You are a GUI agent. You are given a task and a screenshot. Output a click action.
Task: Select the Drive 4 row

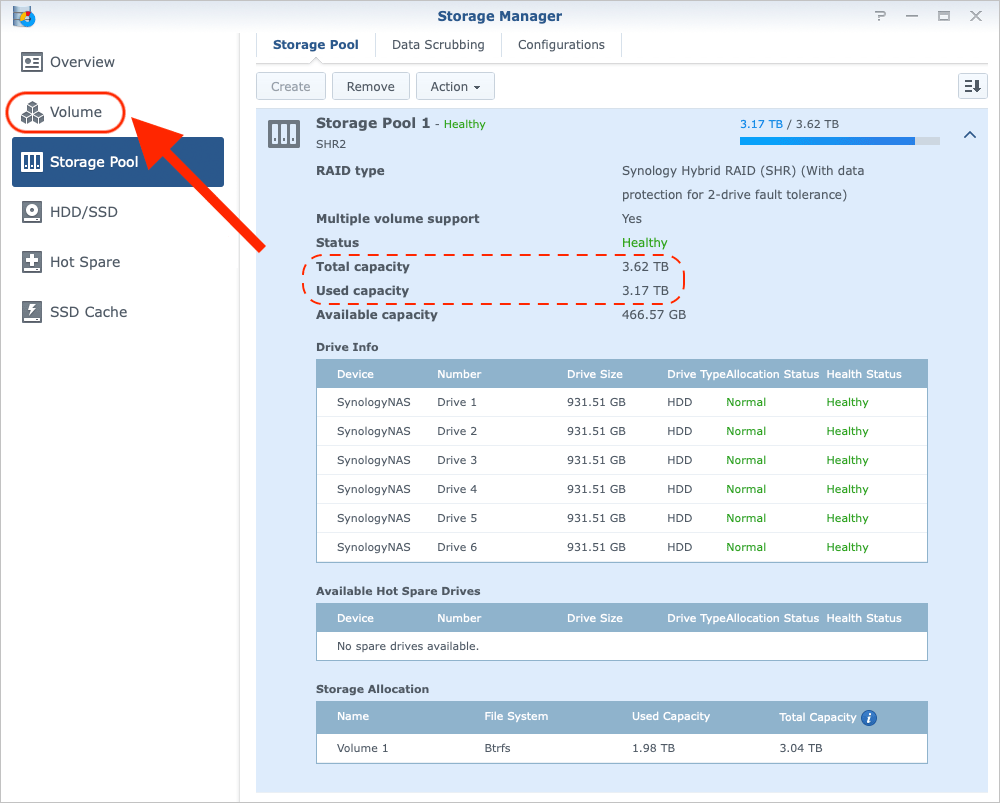tap(622, 489)
